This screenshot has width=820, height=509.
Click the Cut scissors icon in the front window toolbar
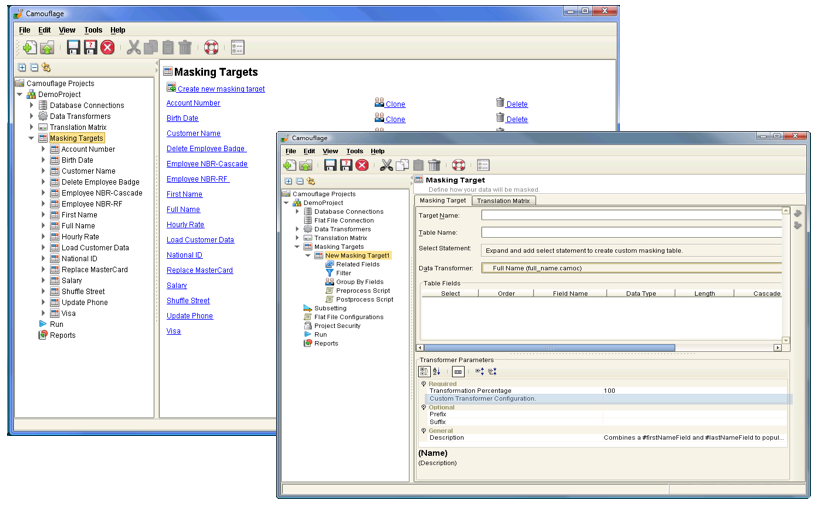point(386,165)
